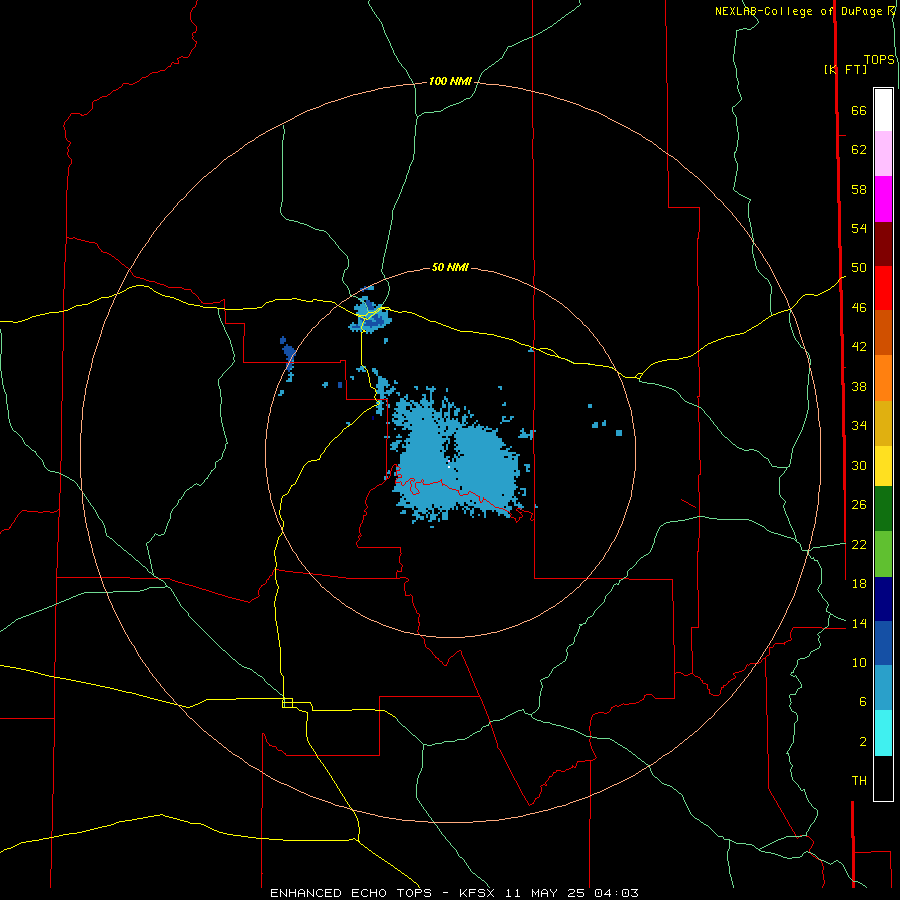Image resolution: width=900 pixels, height=900 pixels.
Task: Click the white radar site dot
Action: tap(449, 467)
